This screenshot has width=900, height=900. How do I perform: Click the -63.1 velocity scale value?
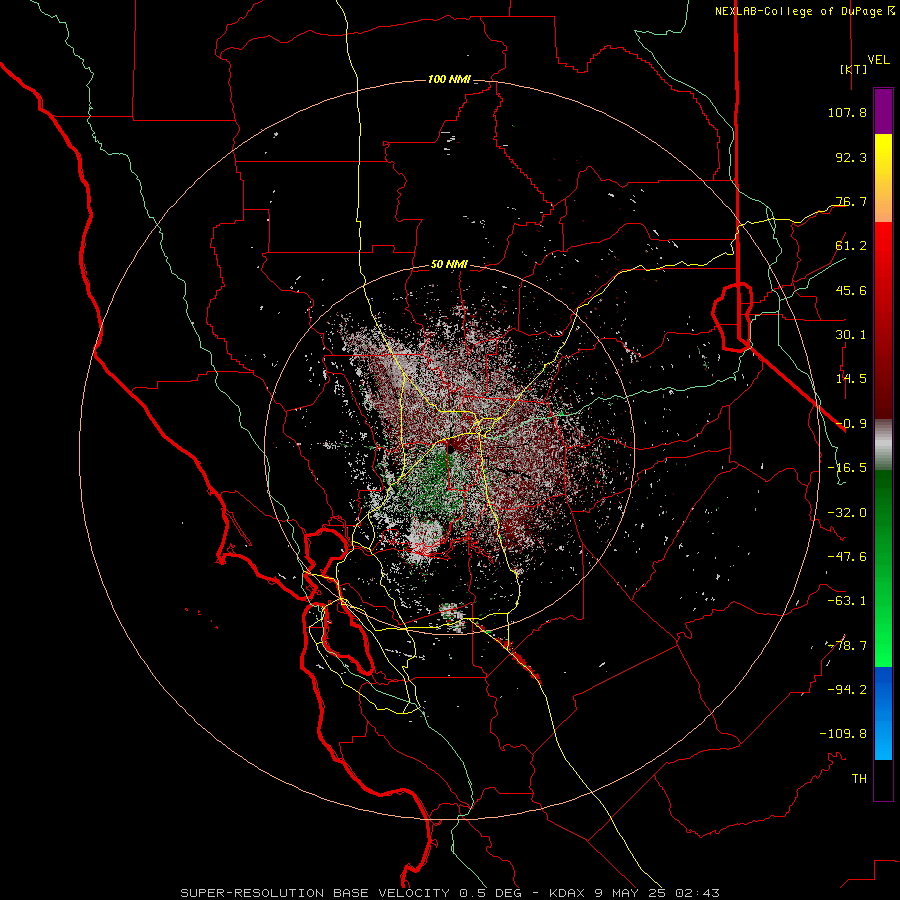(847, 601)
